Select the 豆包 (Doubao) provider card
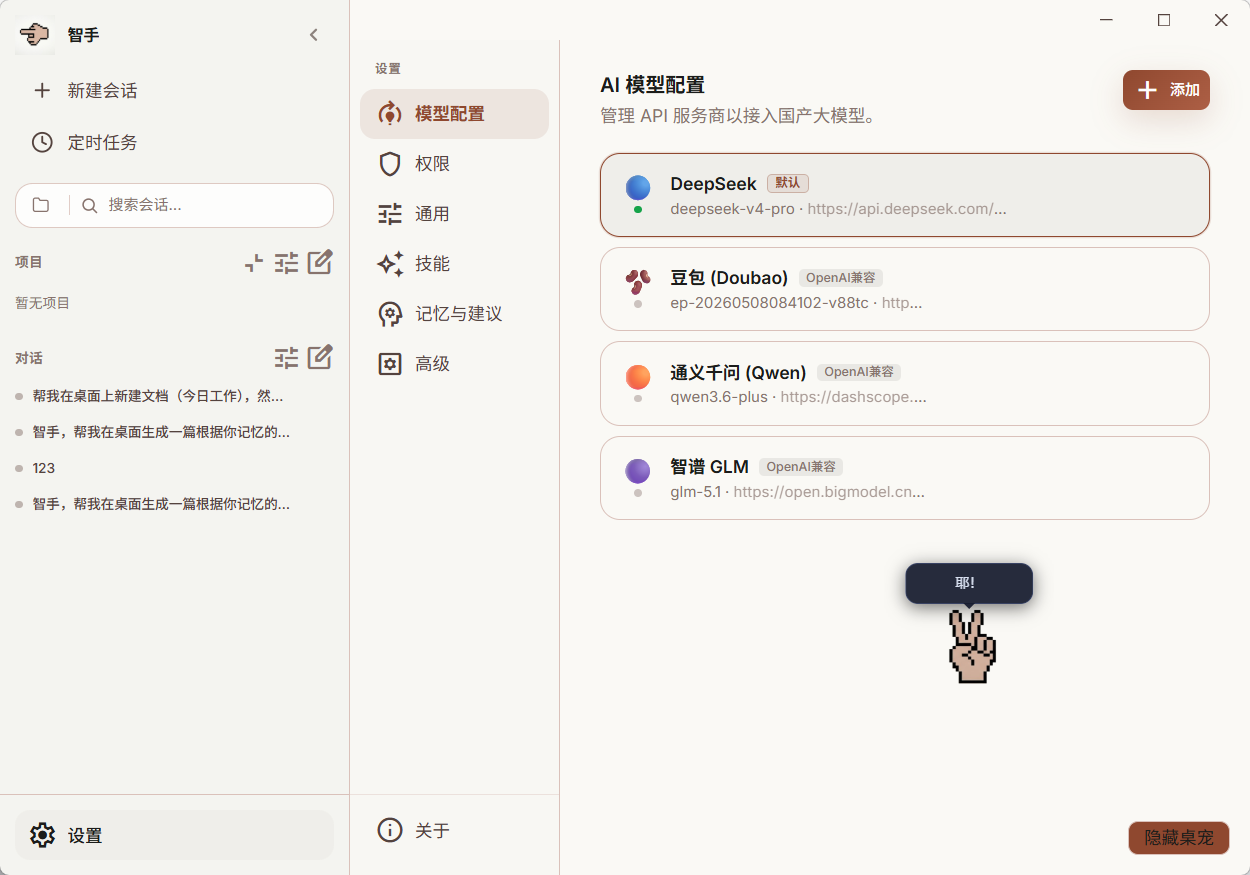The height and width of the screenshot is (875, 1250). pos(905,289)
